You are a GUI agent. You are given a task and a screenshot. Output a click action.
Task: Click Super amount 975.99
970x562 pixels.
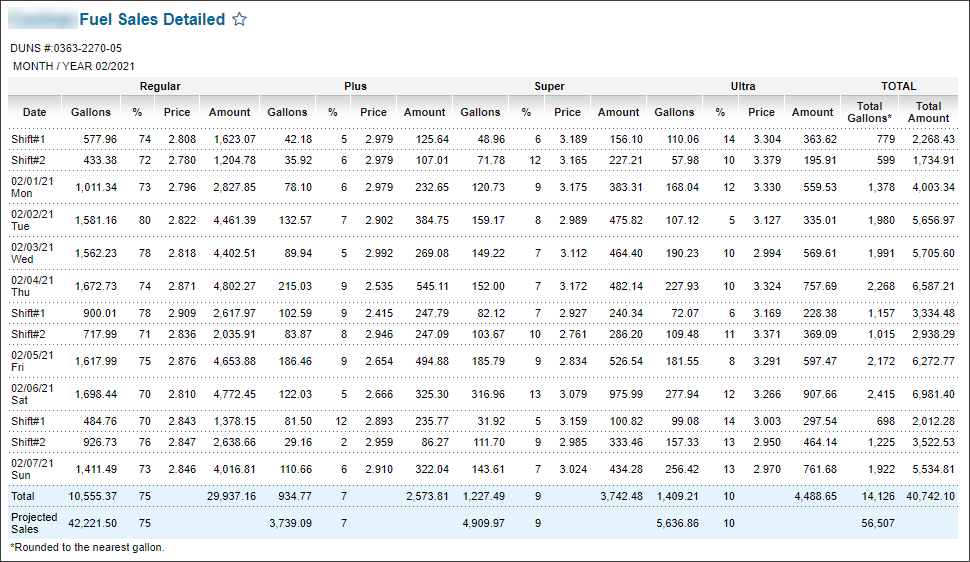click(x=626, y=394)
